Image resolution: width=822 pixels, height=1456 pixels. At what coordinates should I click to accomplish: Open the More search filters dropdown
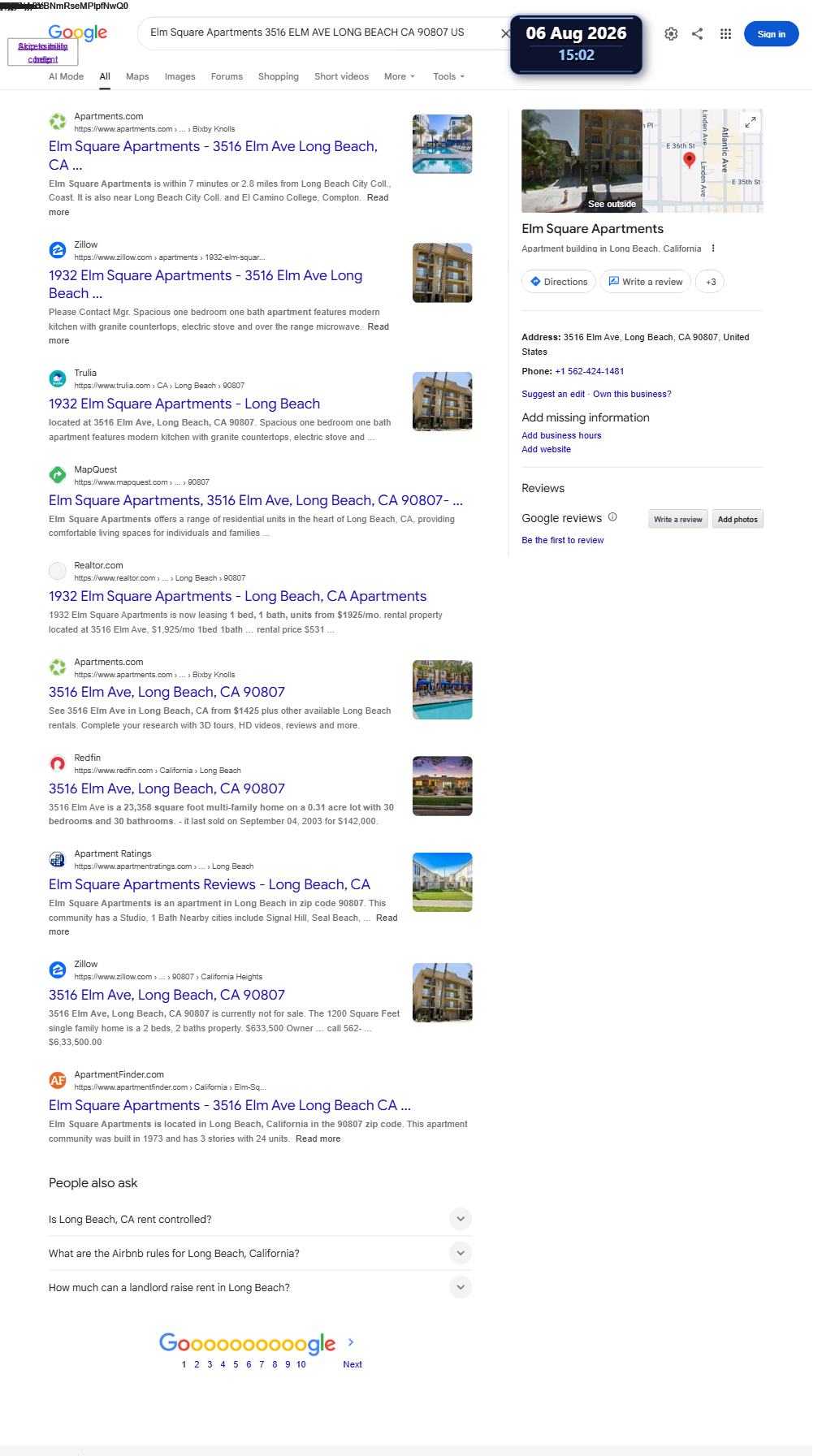tap(400, 76)
